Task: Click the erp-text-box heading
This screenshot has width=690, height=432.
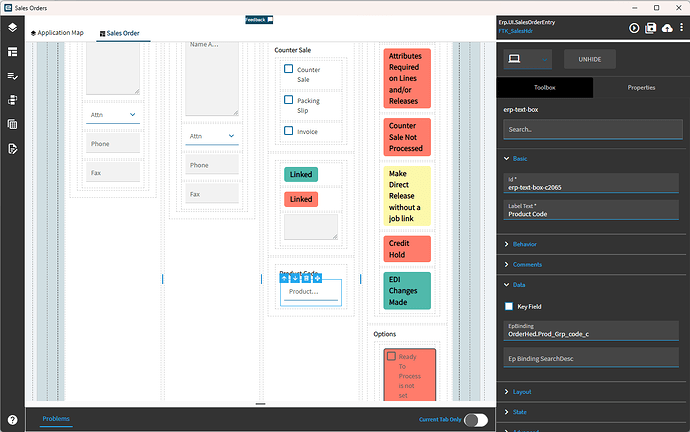Action: pyautogui.click(x=521, y=110)
